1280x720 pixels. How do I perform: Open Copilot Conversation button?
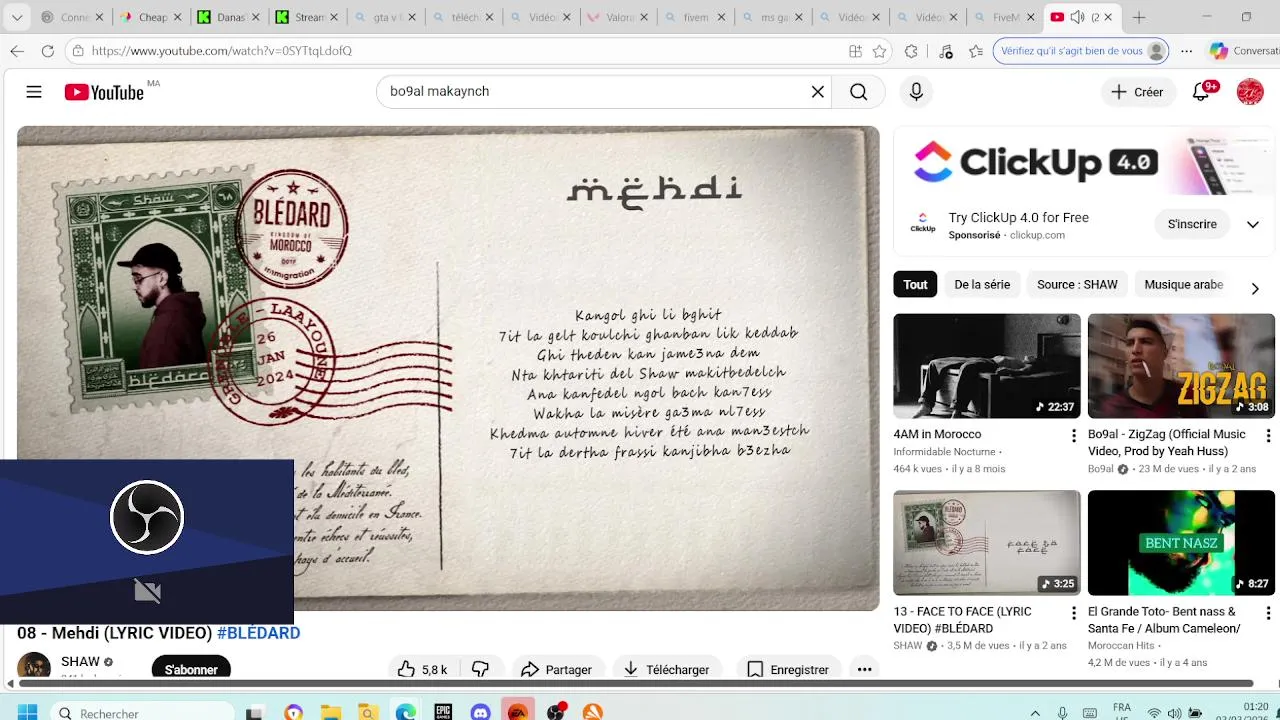1243,51
